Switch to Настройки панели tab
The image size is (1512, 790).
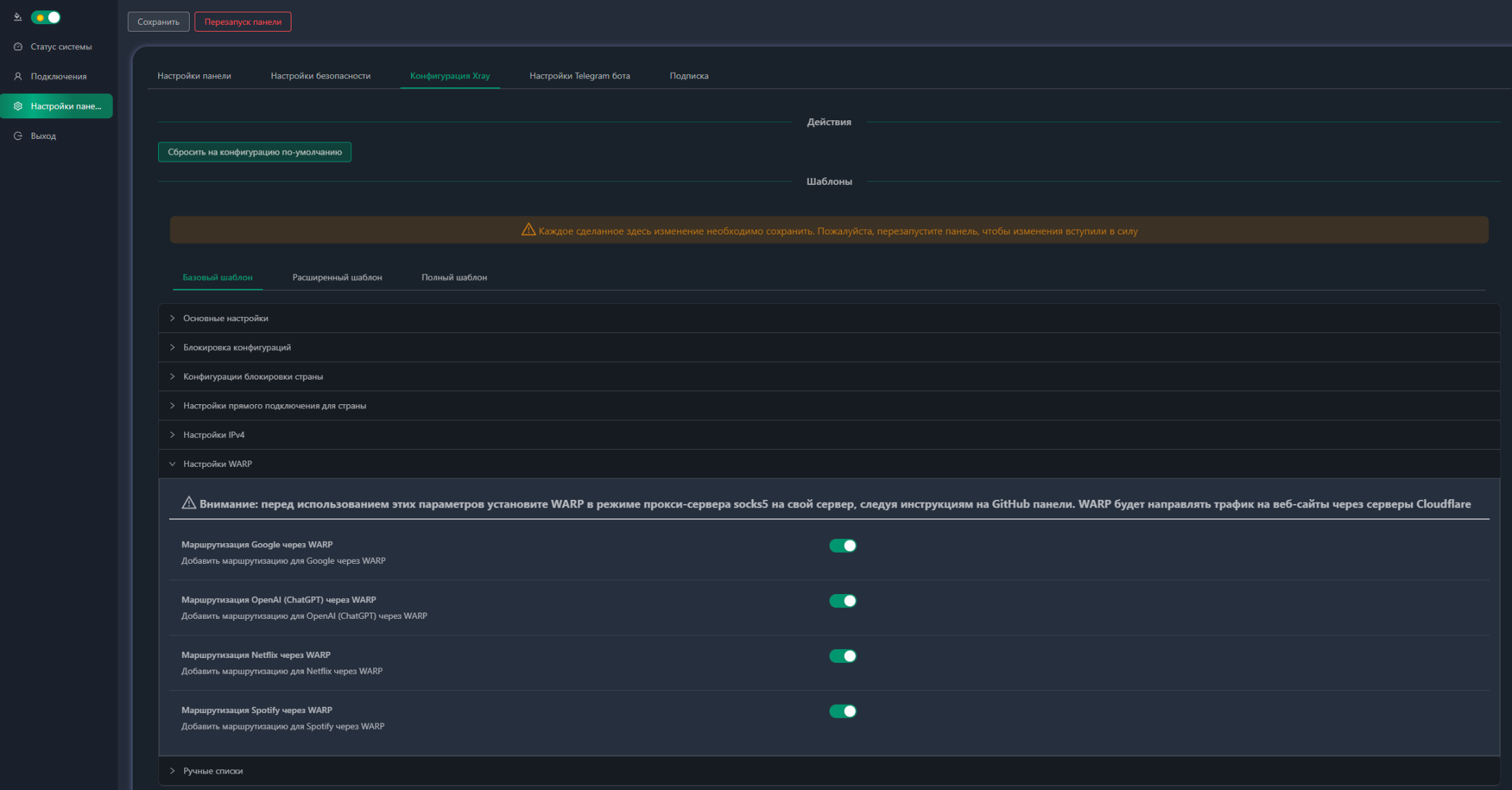tap(194, 76)
